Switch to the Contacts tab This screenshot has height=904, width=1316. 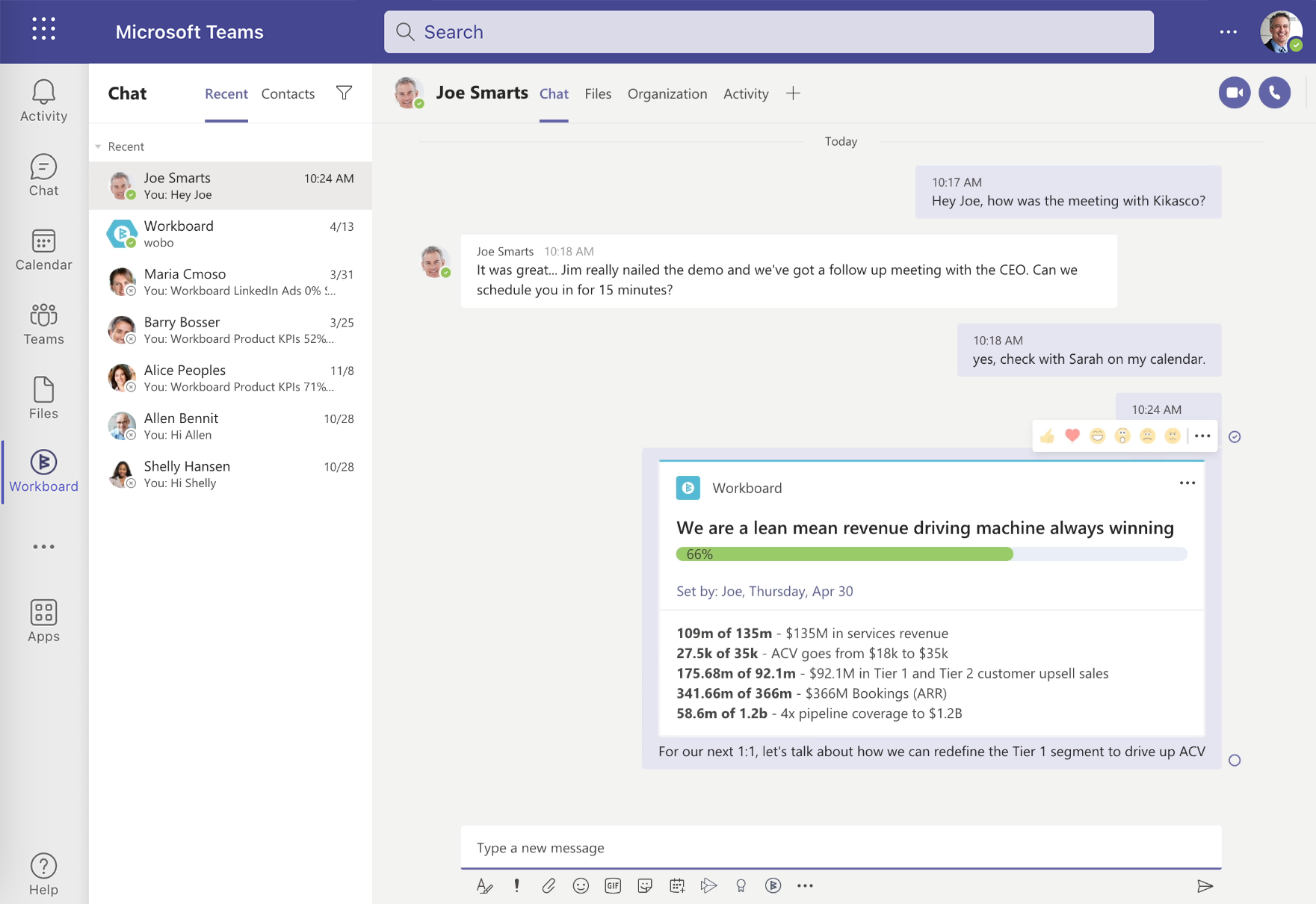pos(288,93)
